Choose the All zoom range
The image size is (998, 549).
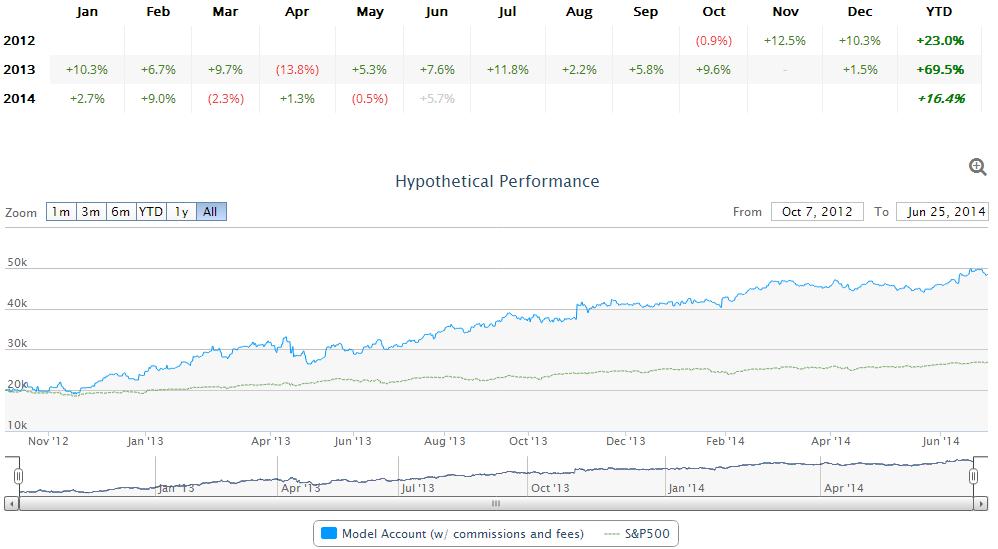pos(211,212)
